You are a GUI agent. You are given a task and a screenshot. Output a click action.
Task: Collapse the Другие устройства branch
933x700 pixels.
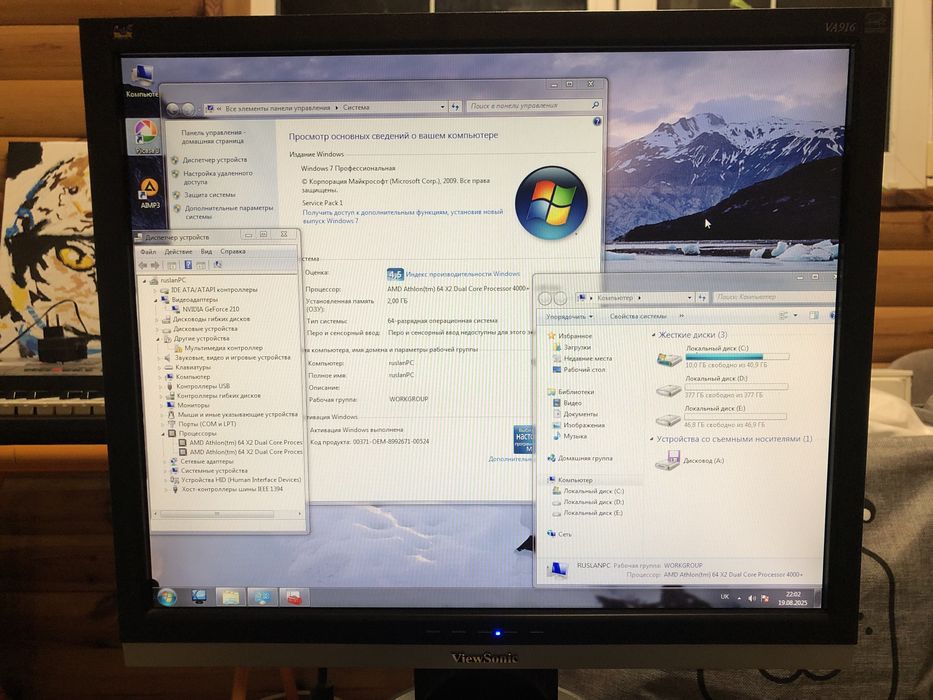point(158,339)
